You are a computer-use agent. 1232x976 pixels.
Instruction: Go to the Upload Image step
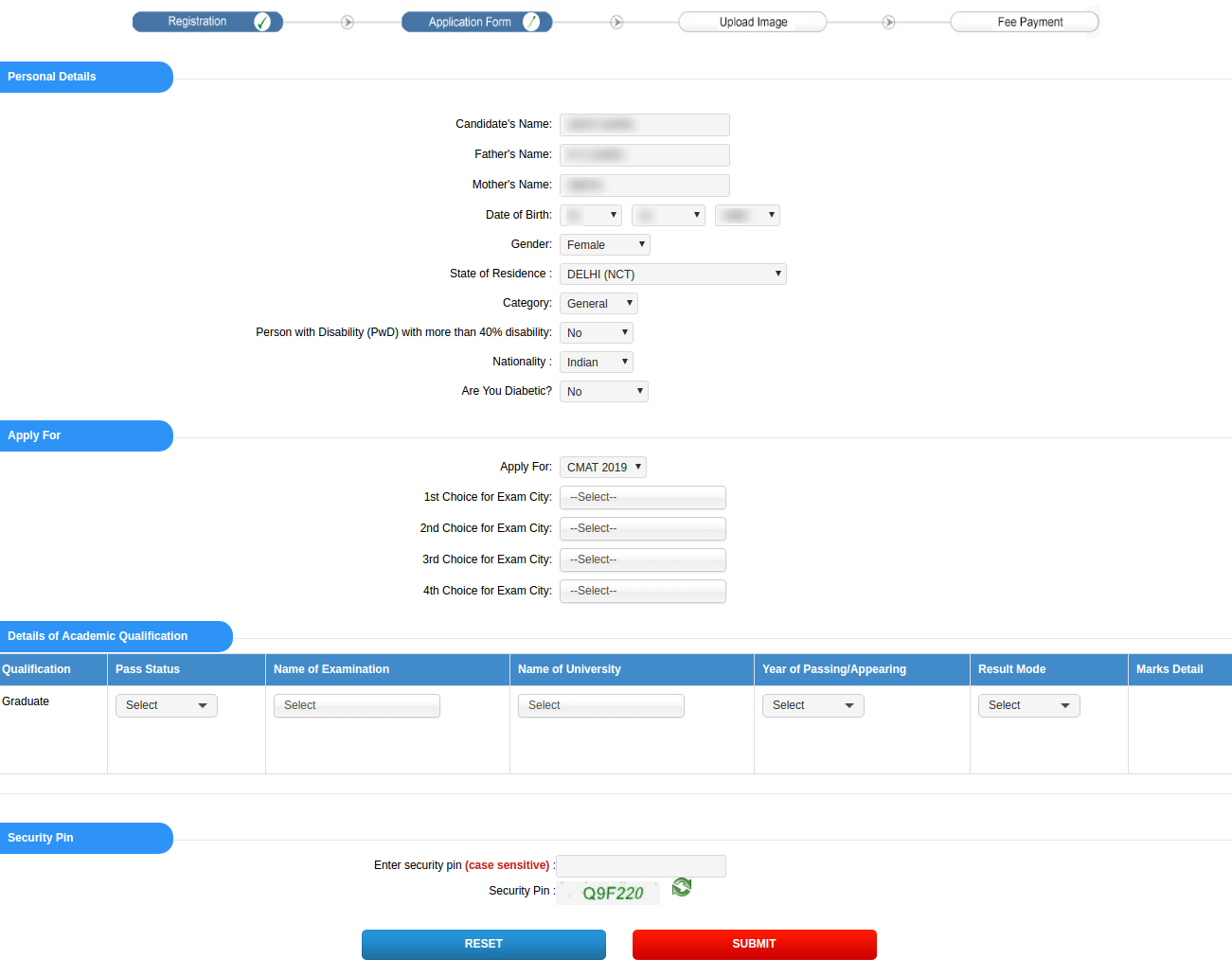[x=752, y=21]
